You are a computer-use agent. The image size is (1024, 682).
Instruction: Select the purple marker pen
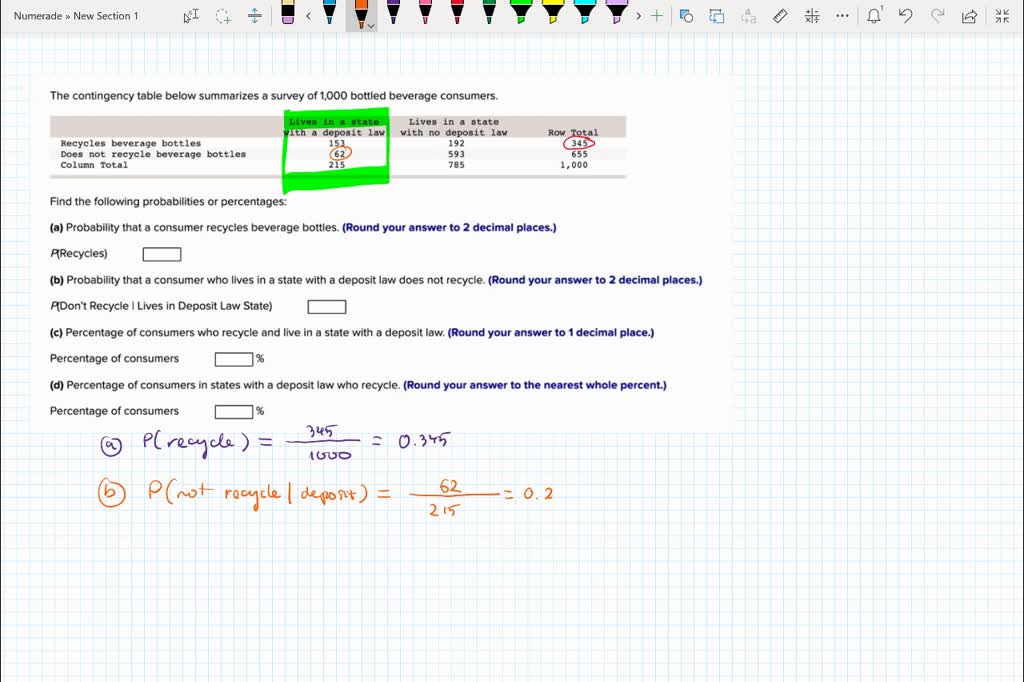tap(394, 15)
